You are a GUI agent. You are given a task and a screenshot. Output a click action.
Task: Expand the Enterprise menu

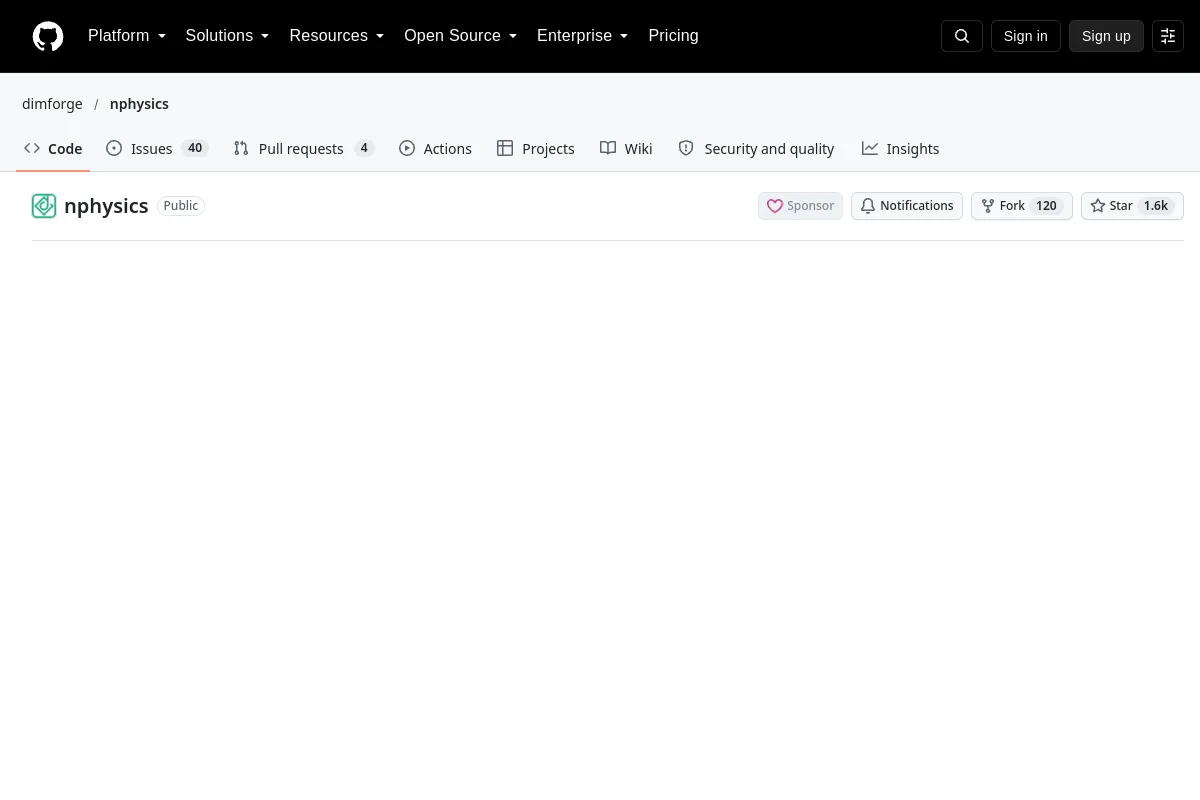click(x=583, y=36)
